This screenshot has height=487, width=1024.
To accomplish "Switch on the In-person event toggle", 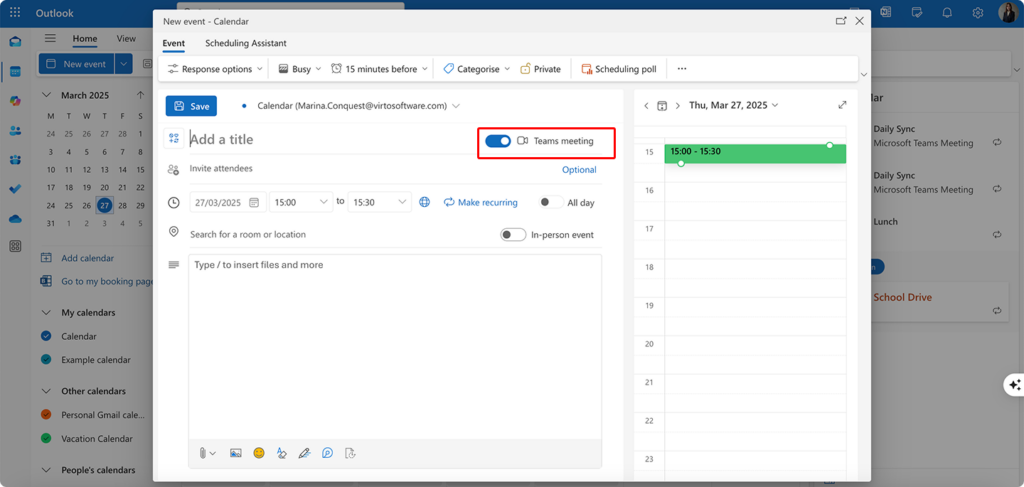I will click(x=512, y=235).
